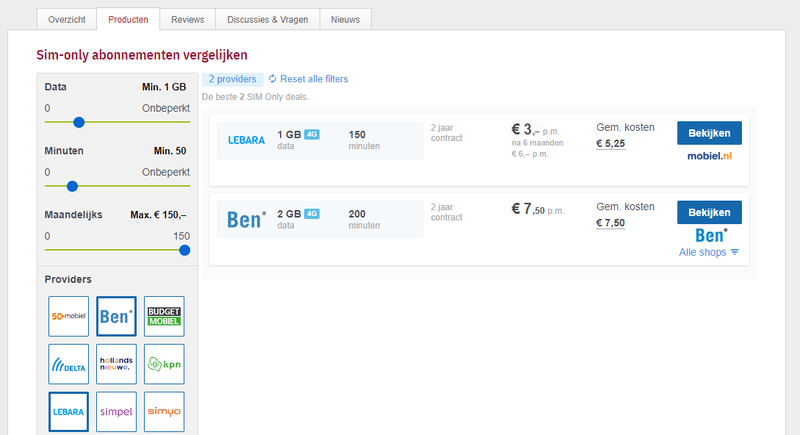The width and height of the screenshot is (800, 435).
Task: Click '150 minuten' in Lebara deal
Action: 364,140
